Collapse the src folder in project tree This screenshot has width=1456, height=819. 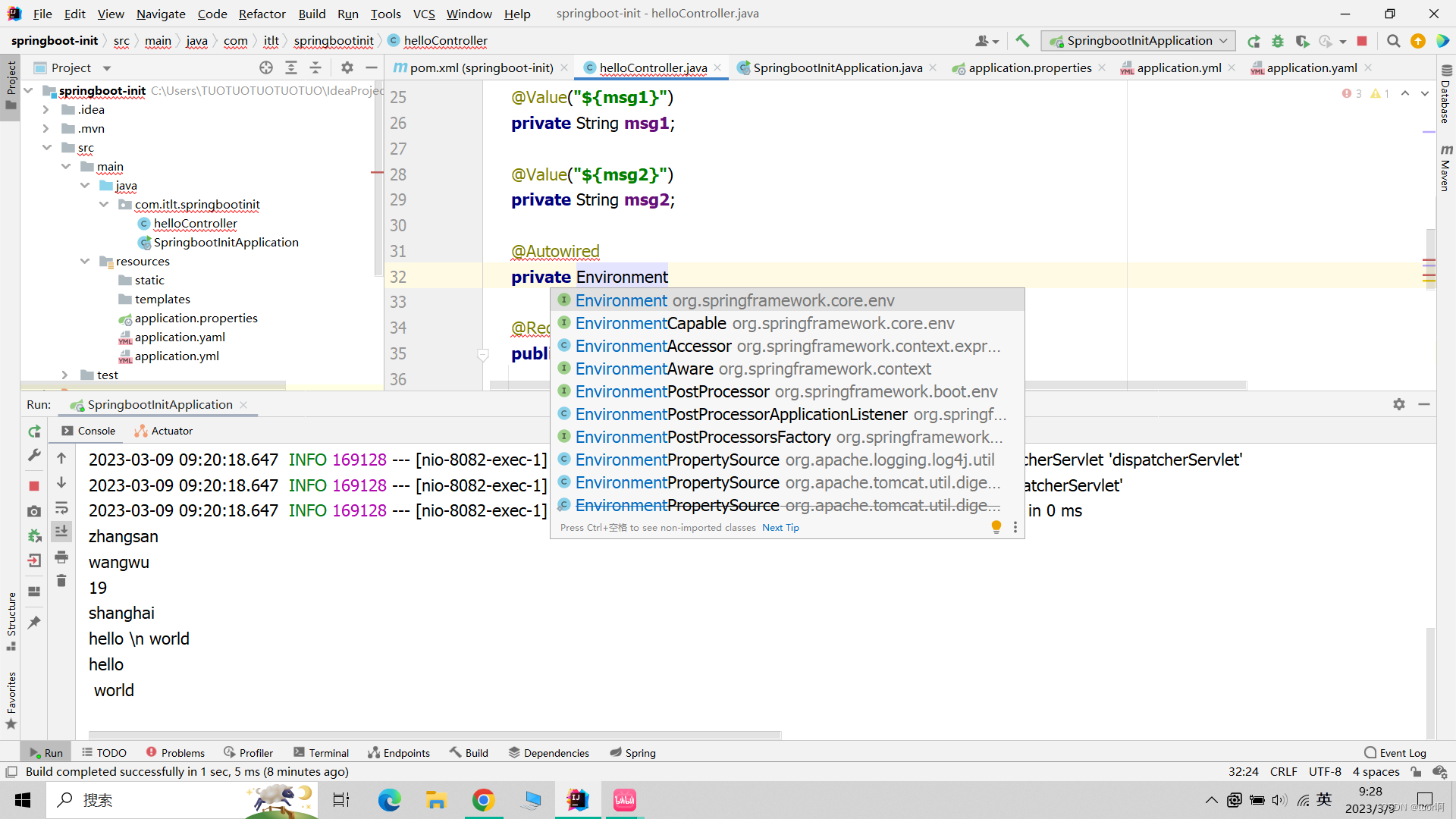click(47, 147)
